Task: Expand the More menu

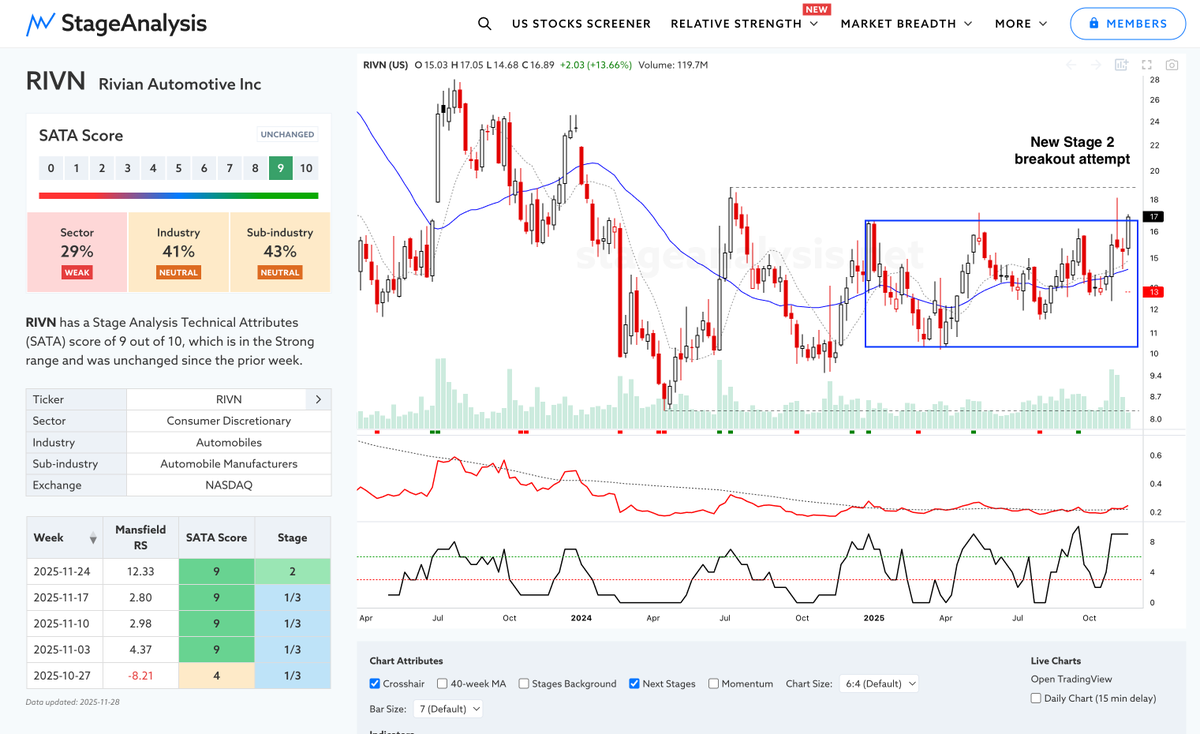Action: tap(1021, 23)
